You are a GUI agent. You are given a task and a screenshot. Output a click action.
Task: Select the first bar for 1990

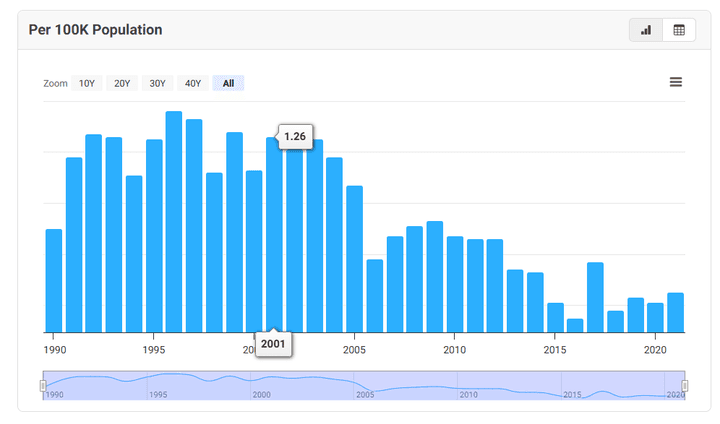pos(54,281)
